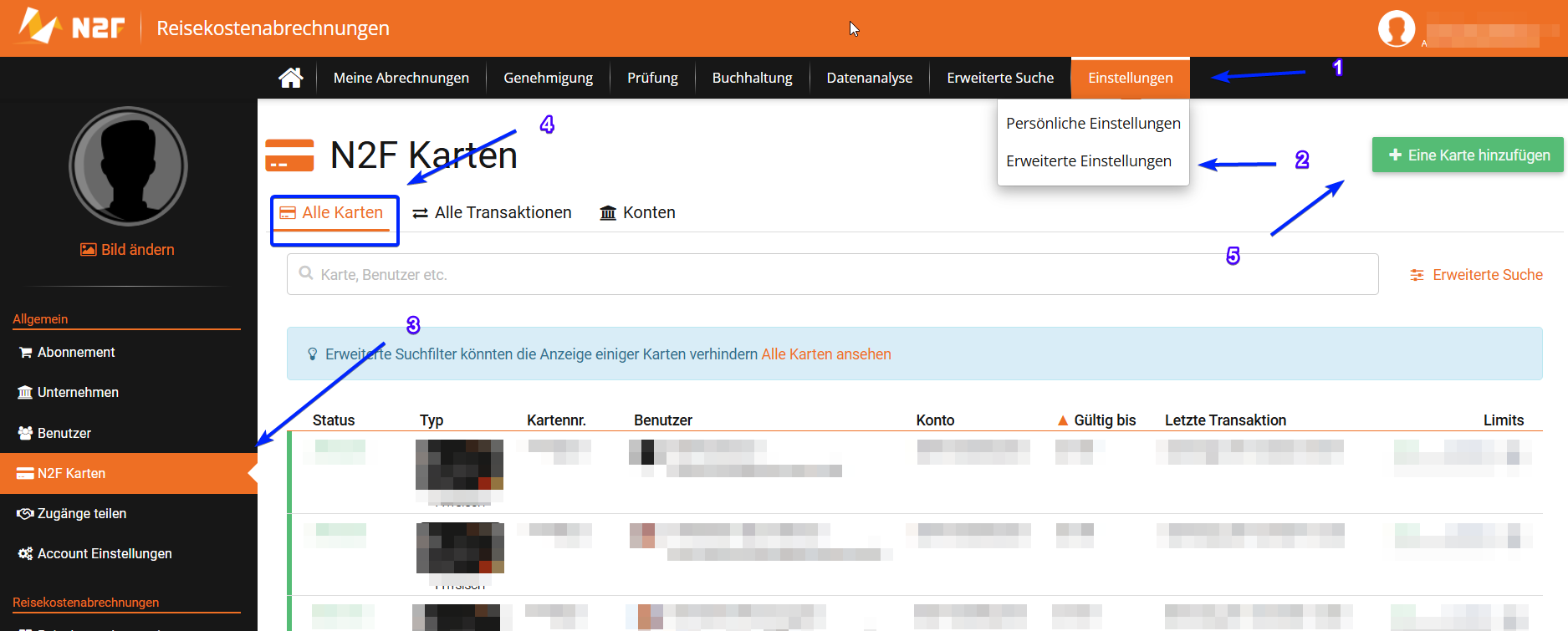The height and width of the screenshot is (631, 1568).
Task: Click the handshake icon next to Zugänge teilen
Action: coord(25,513)
